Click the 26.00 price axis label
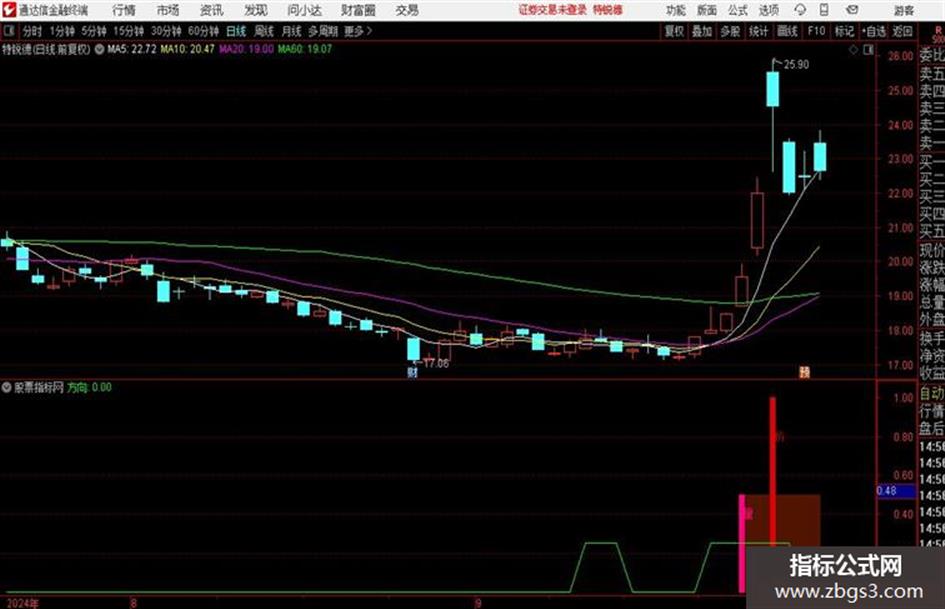The width and height of the screenshot is (945, 609). point(901,55)
